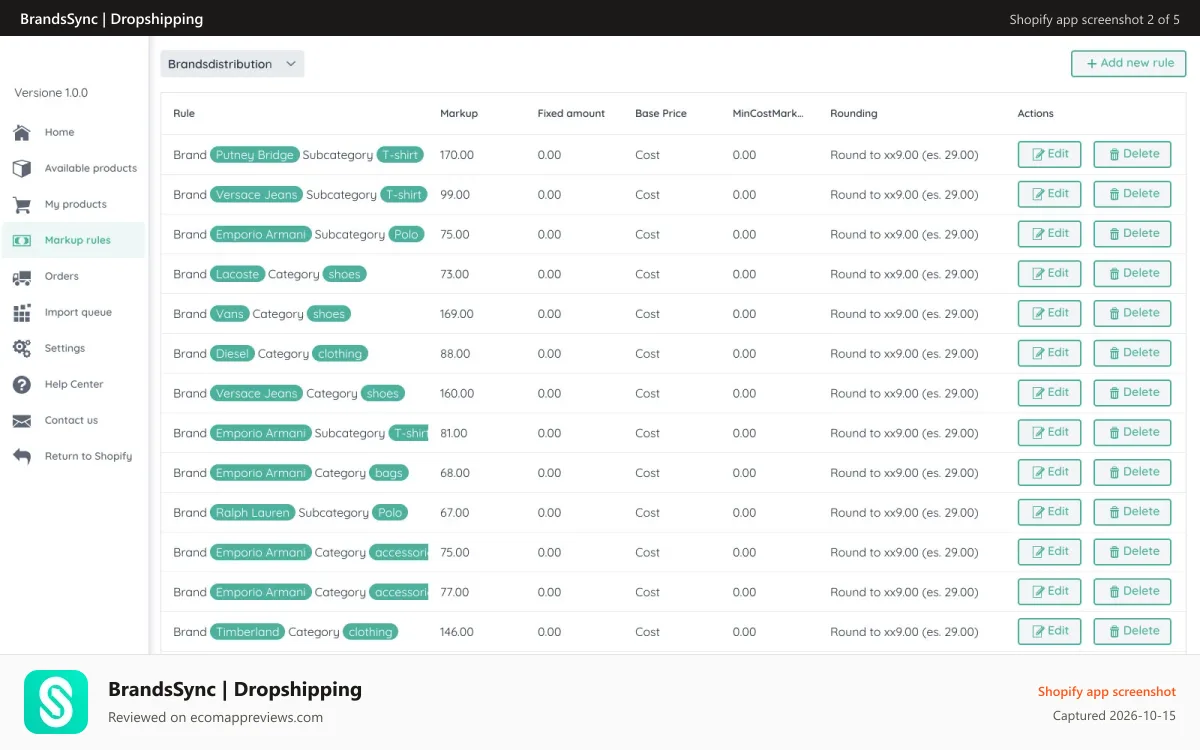Delete the rule with markup 81.00

point(1132,432)
